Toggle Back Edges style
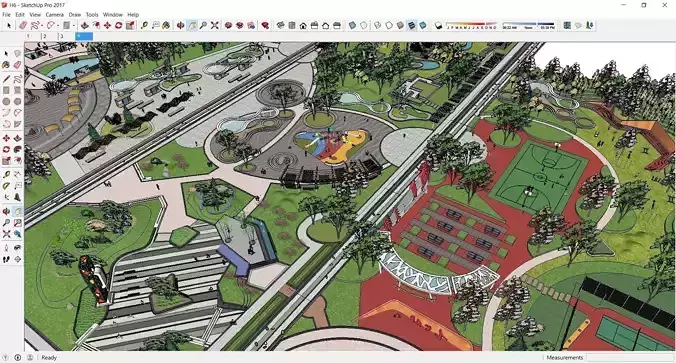This screenshot has height=363, width=676. [363, 25]
